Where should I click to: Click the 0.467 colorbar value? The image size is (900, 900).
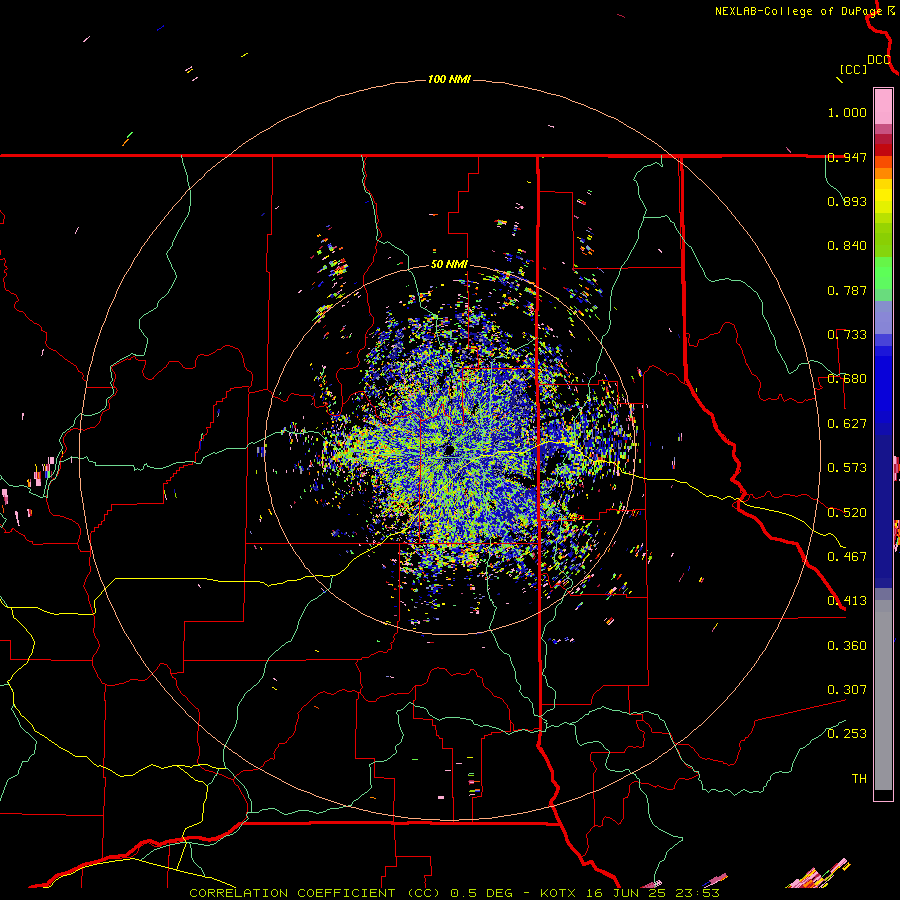(x=847, y=557)
